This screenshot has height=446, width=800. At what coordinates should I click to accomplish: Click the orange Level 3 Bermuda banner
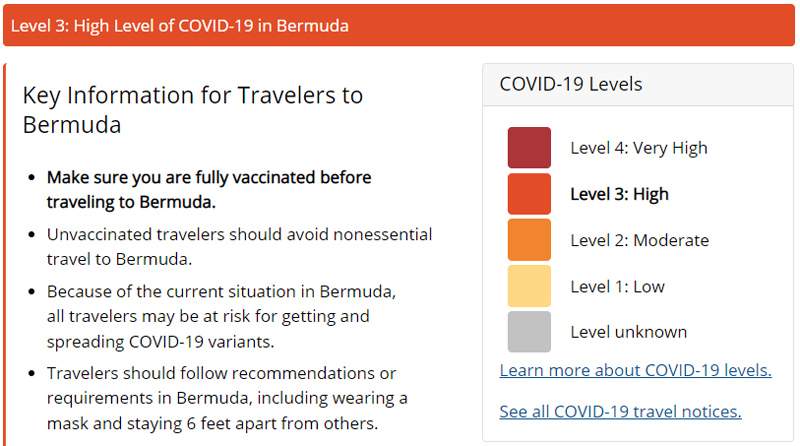(399, 25)
